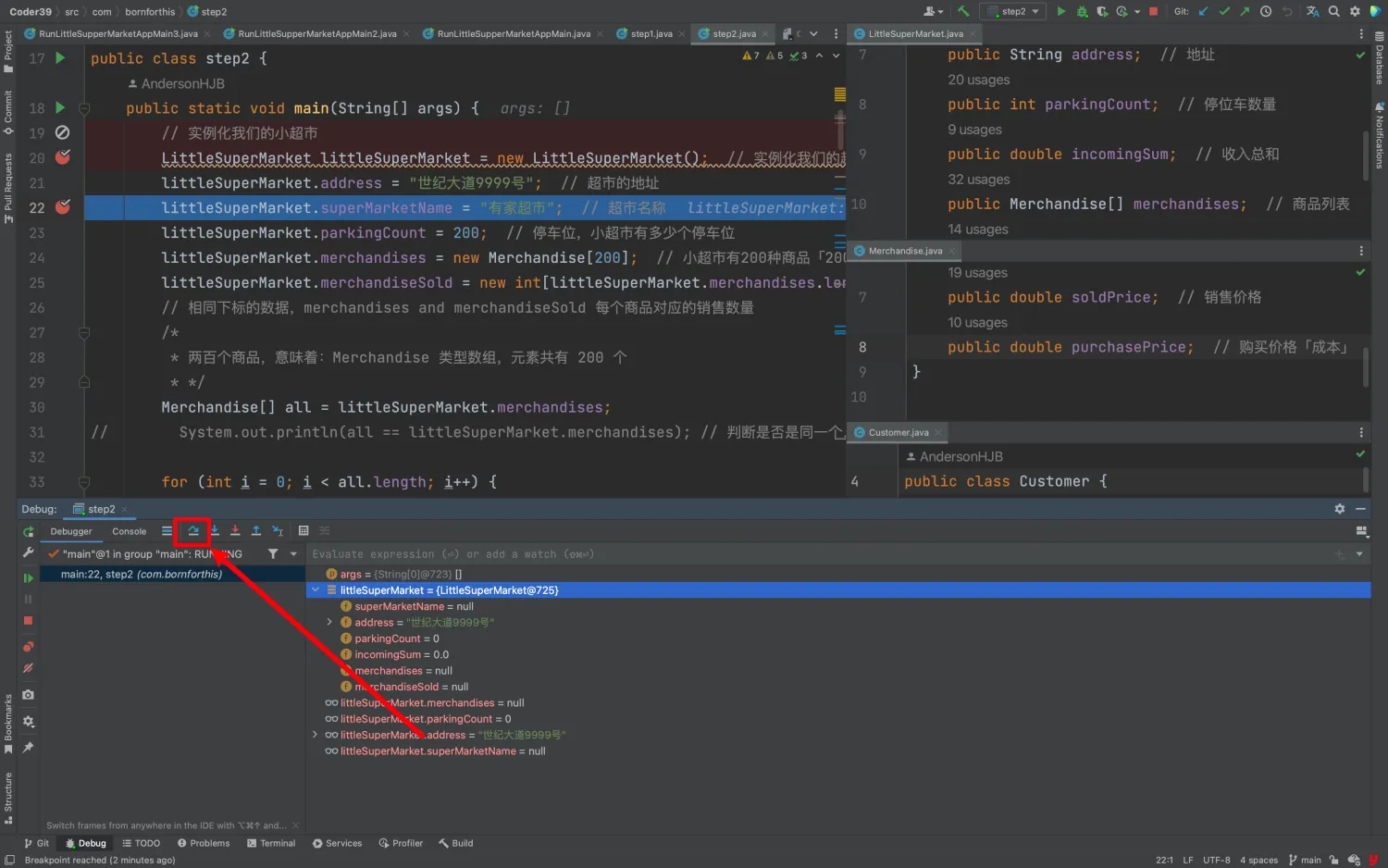Click Run with Coverage shield icon
The image size is (1388, 868).
1102,11
